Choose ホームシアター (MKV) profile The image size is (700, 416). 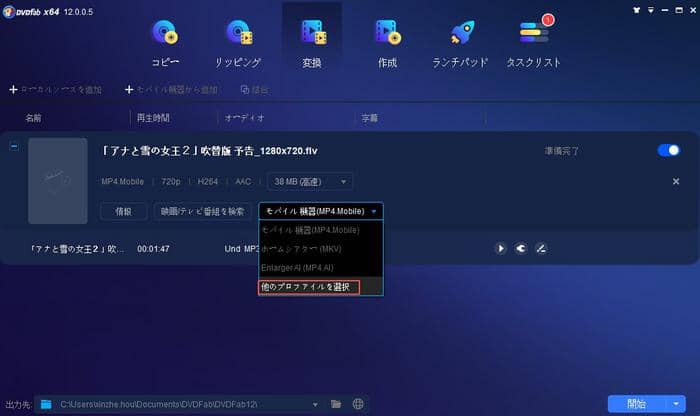click(321, 249)
